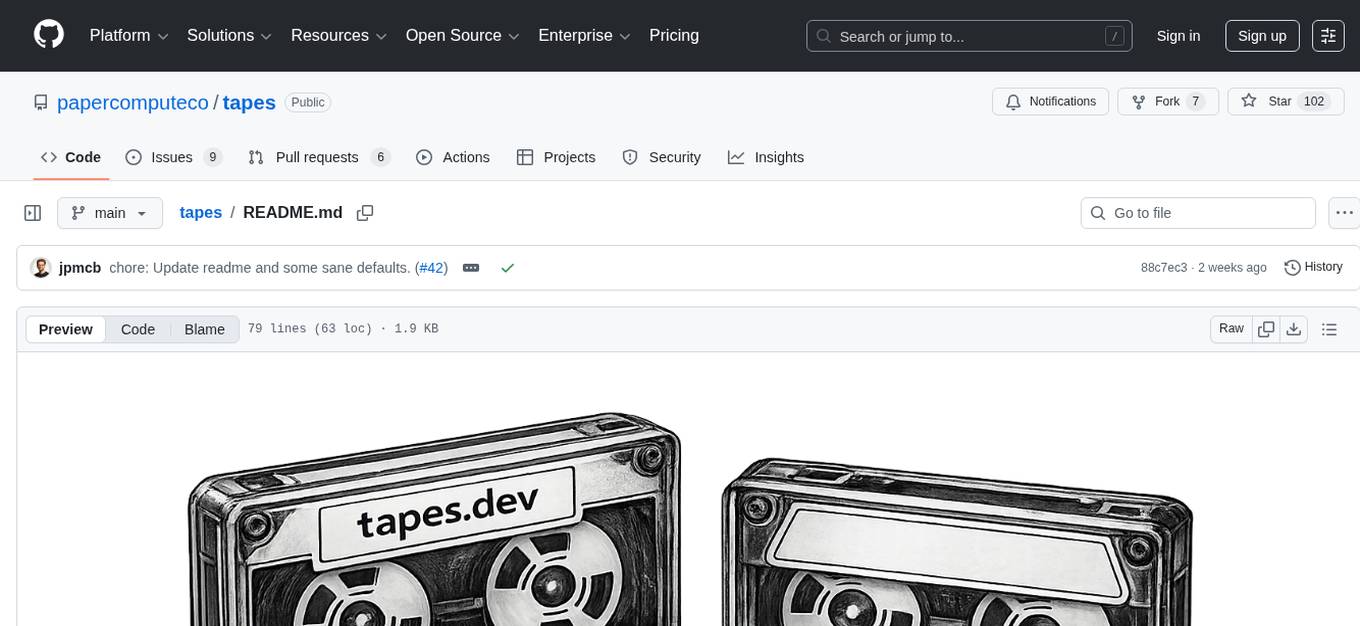
Task: Open the README outline panel
Action: click(x=1330, y=328)
